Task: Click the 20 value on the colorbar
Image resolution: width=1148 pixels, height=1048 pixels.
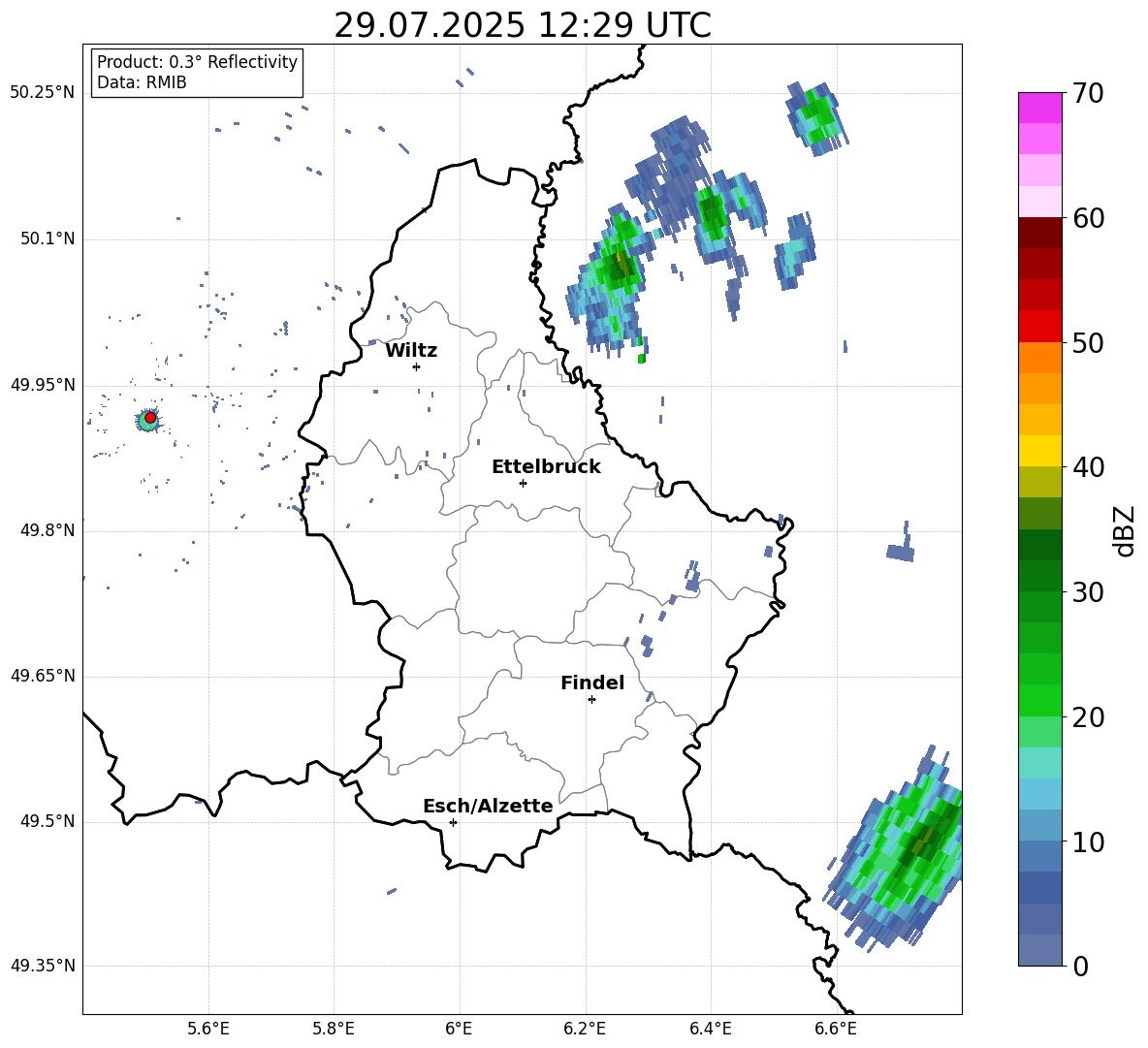Action: point(1088,717)
